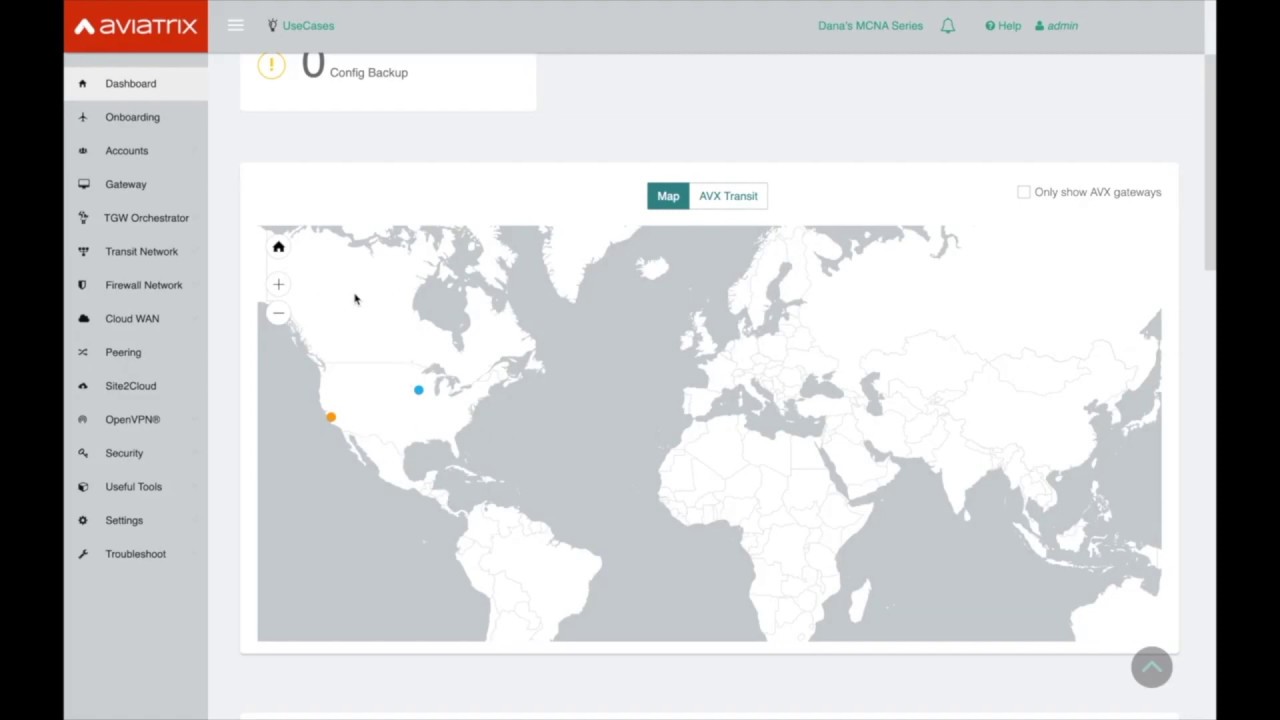The width and height of the screenshot is (1280, 720).
Task: Click the Transit Network icon
Action: click(83, 252)
